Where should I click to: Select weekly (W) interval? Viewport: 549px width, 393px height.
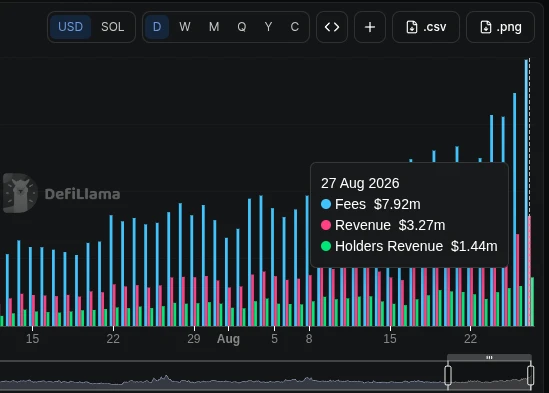[185, 27]
